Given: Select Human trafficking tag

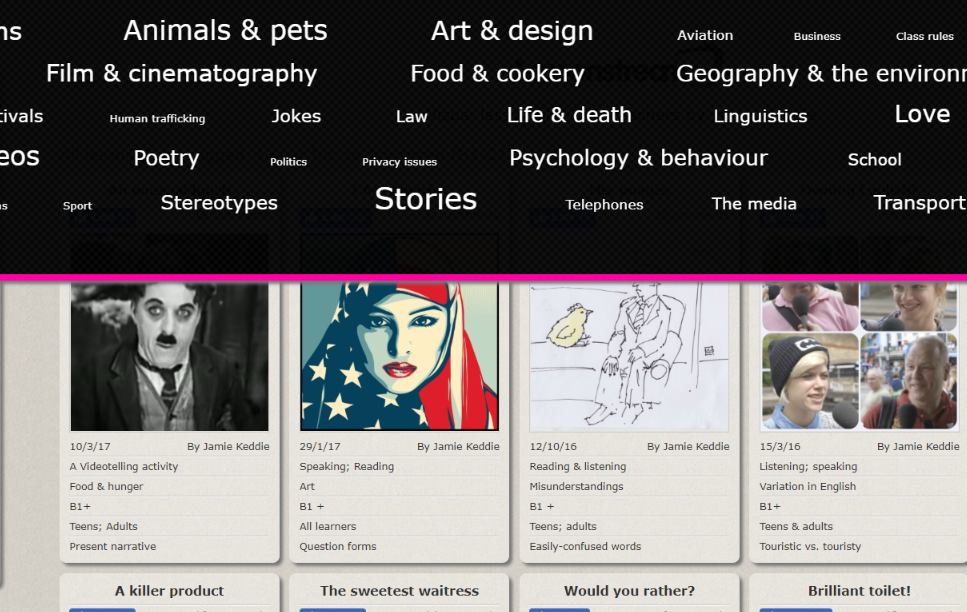Looking at the screenshot, I should point(157,118).
